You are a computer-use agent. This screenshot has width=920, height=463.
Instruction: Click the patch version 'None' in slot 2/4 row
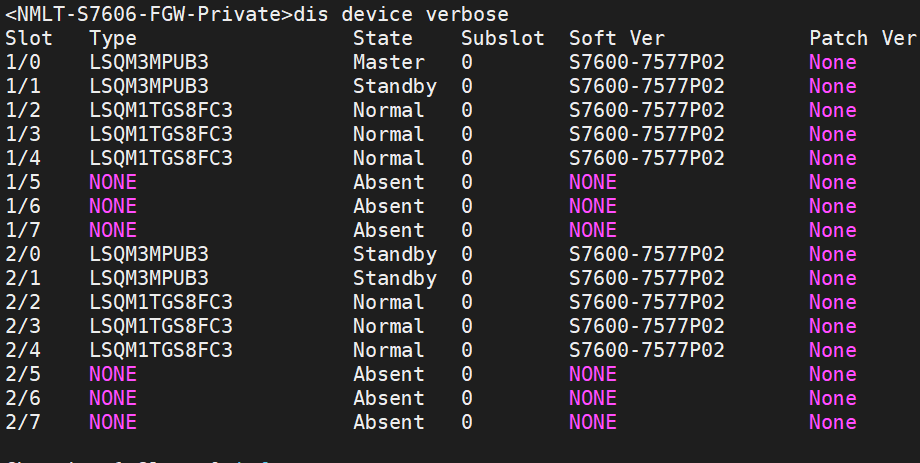click(832, 350)
